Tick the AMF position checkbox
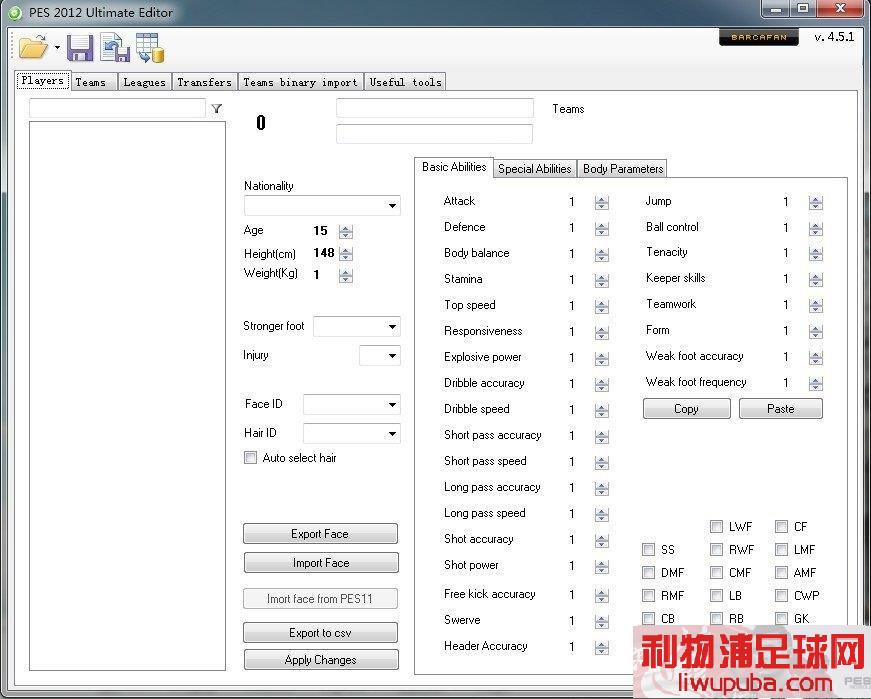Viewport: 871px width, 699px height. pyautogui.click(x=782, y=572)
